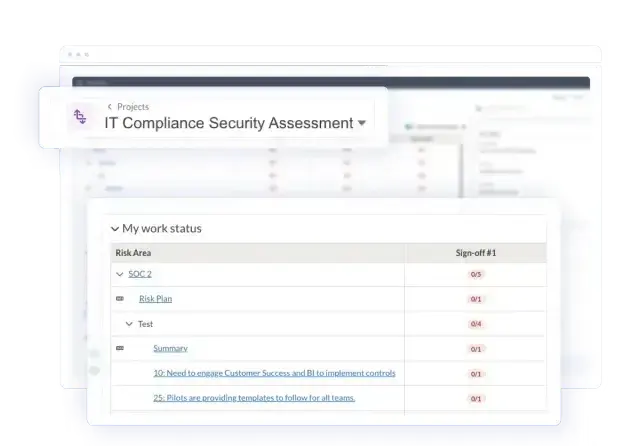Viewport: 640px width, 446px height.
Task: Collapse the My work status section
Action: (115, 229)
